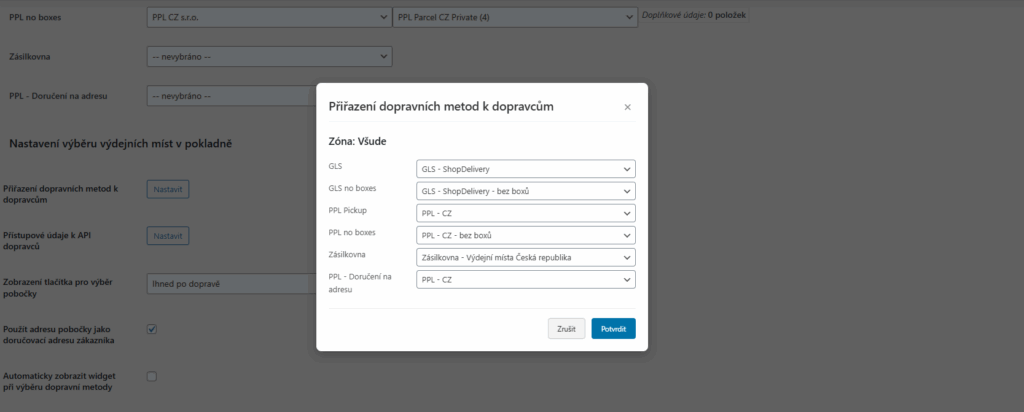Open the PPL no boxes dropdown in the dialog

tap(526, 235)
